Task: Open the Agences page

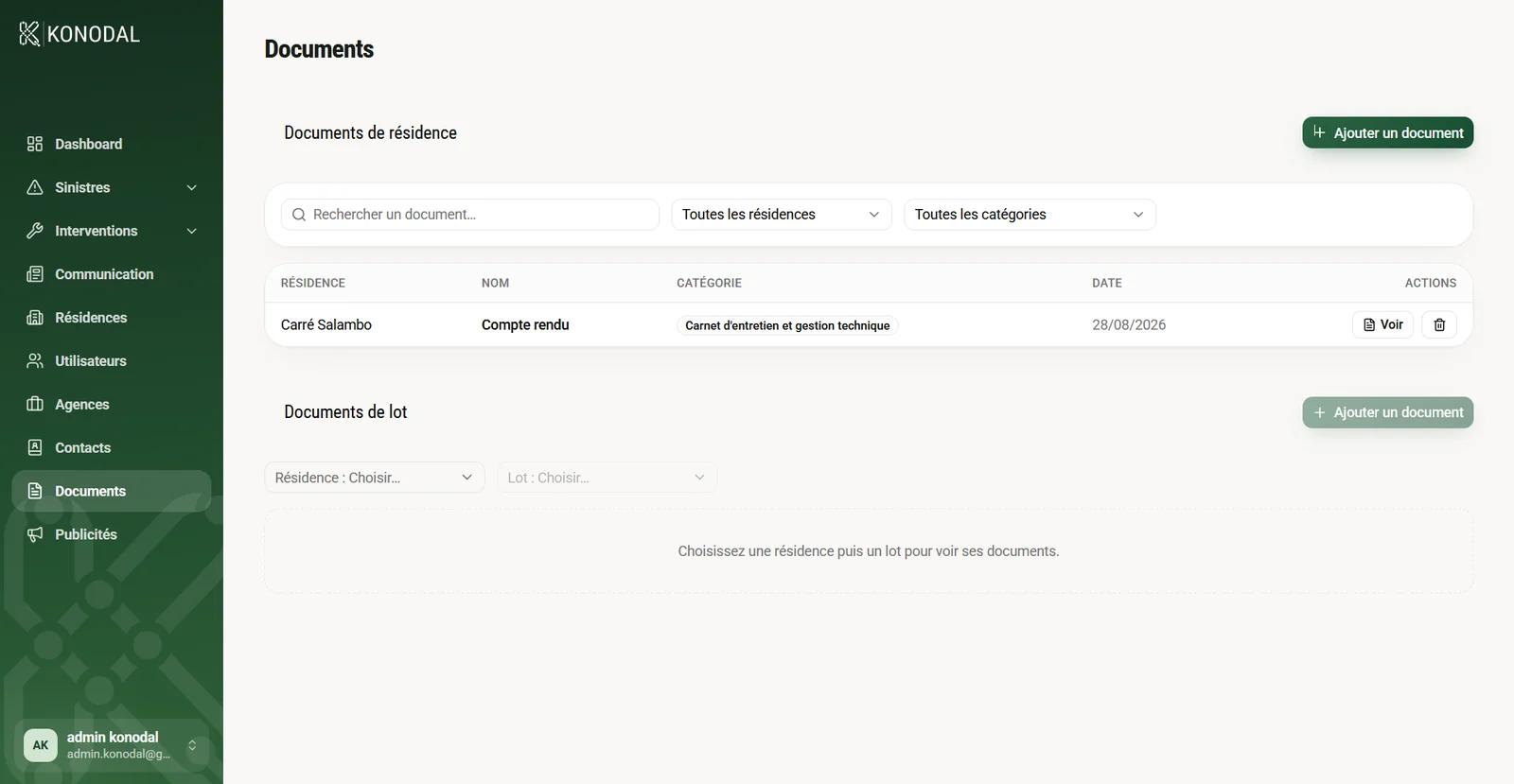Action: (112, 405)
